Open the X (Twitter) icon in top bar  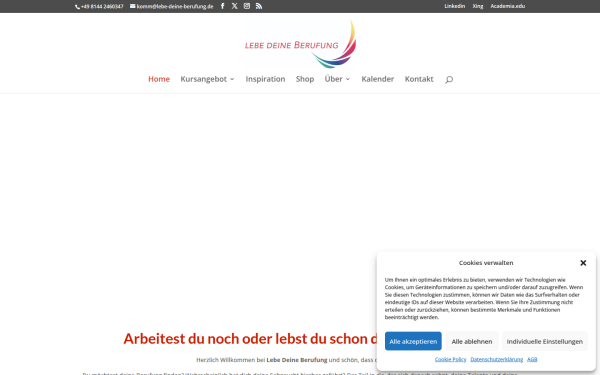click(235, 6)
